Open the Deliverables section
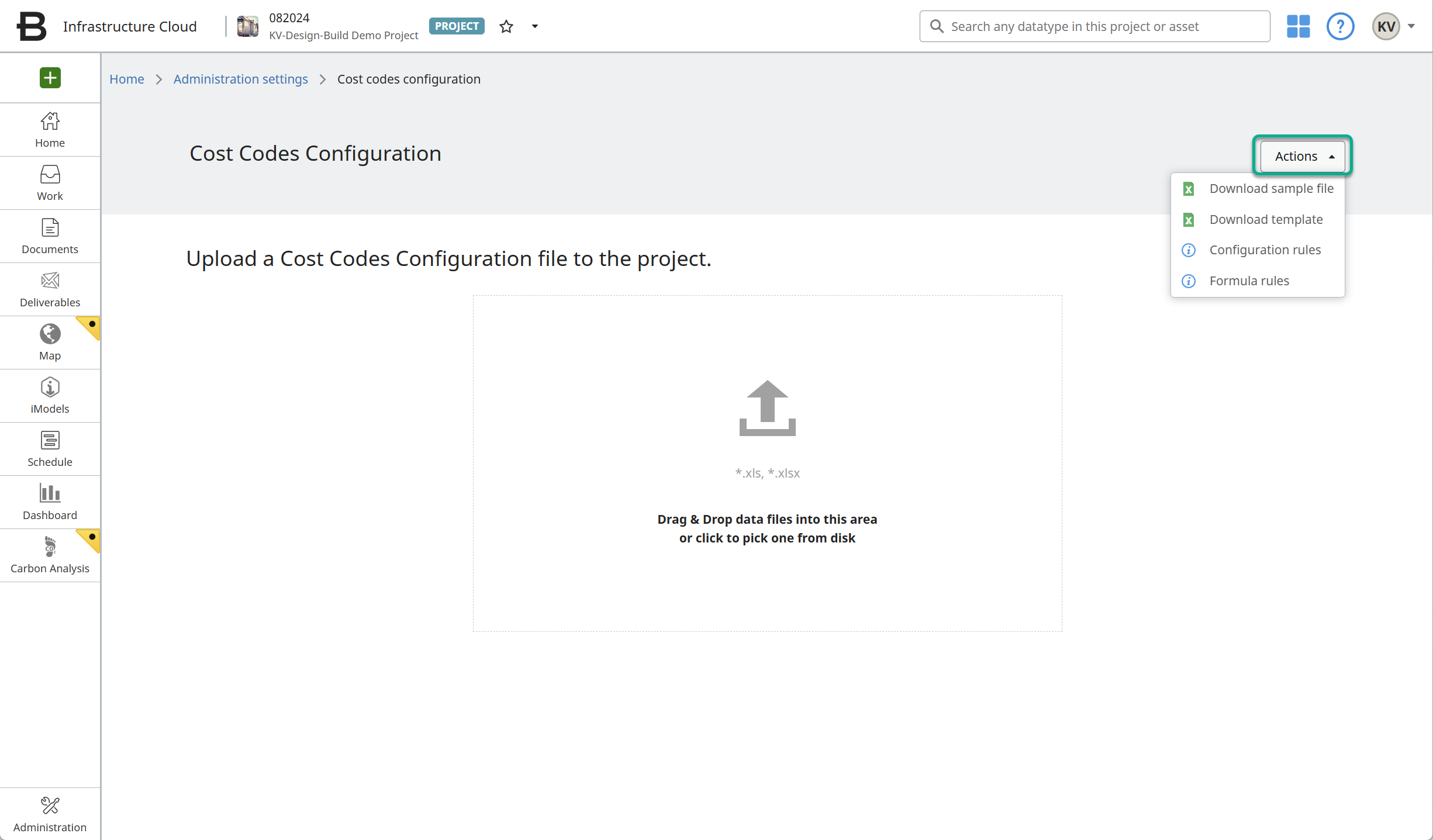The image size is (1433, 840). (x=50, y=289)
